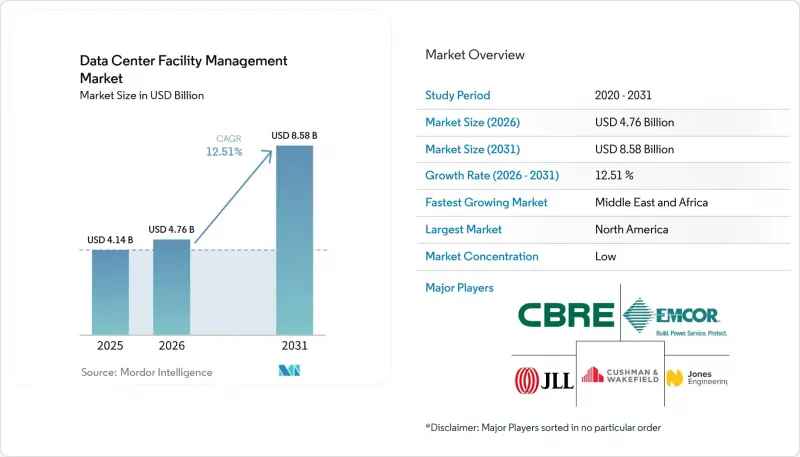Click the 'Market Concentration' label
800x457 pixels.
[482, 257]
